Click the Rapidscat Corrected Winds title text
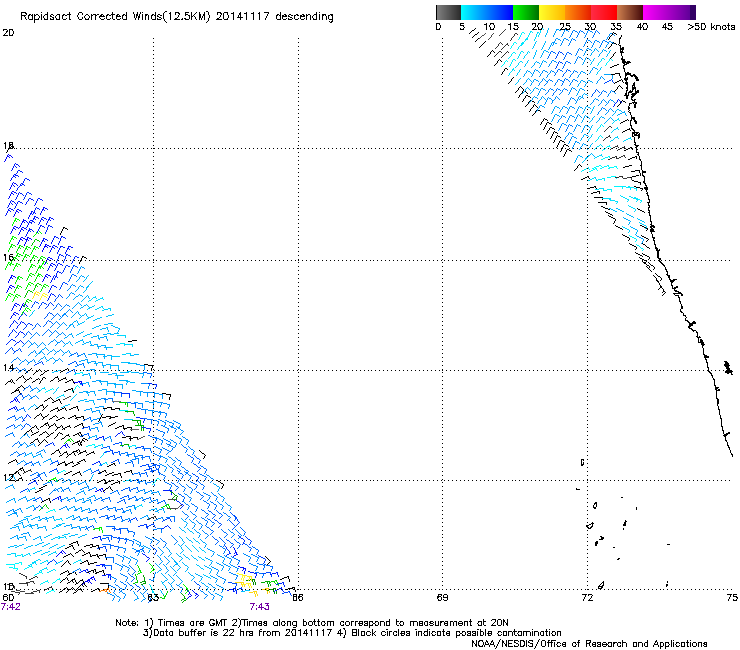 pyautogui.click(x=177, y=17)
